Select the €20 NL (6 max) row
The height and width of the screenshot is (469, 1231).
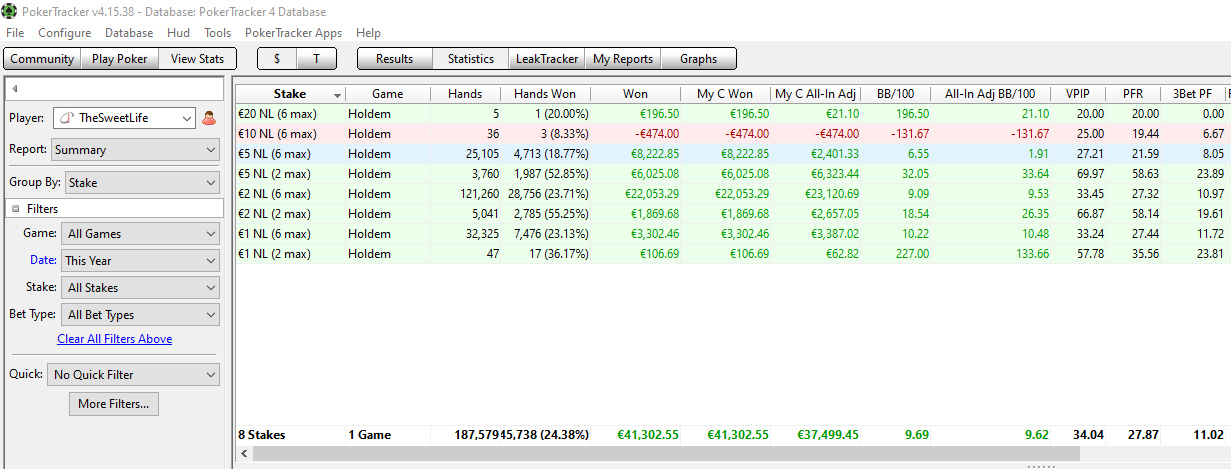pos(732,114)
